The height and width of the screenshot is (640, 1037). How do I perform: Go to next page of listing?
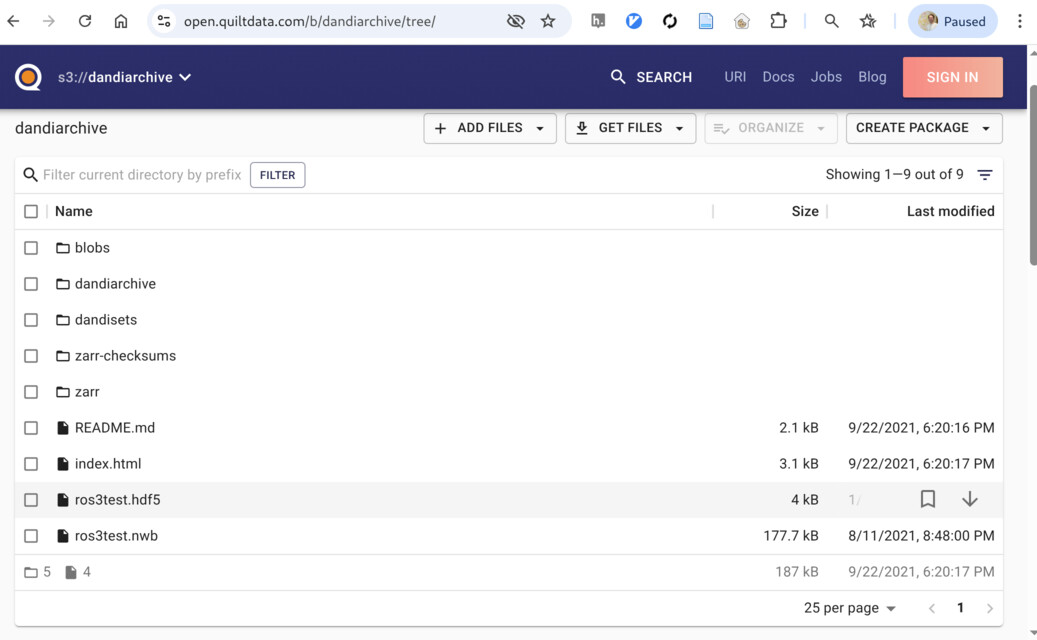[989, 608]
